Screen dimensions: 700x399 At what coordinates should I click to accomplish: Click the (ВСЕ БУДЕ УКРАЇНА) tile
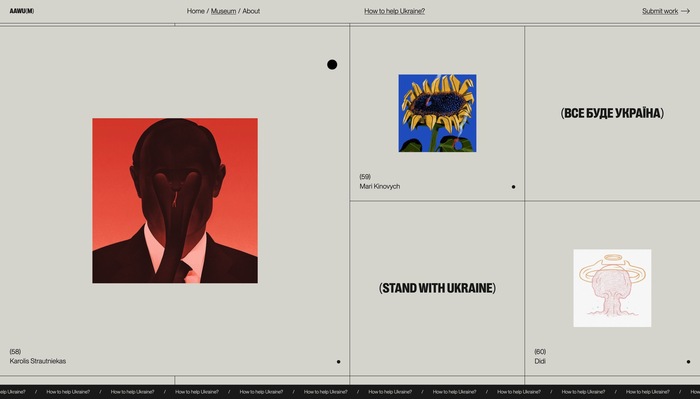coord(612,113)
